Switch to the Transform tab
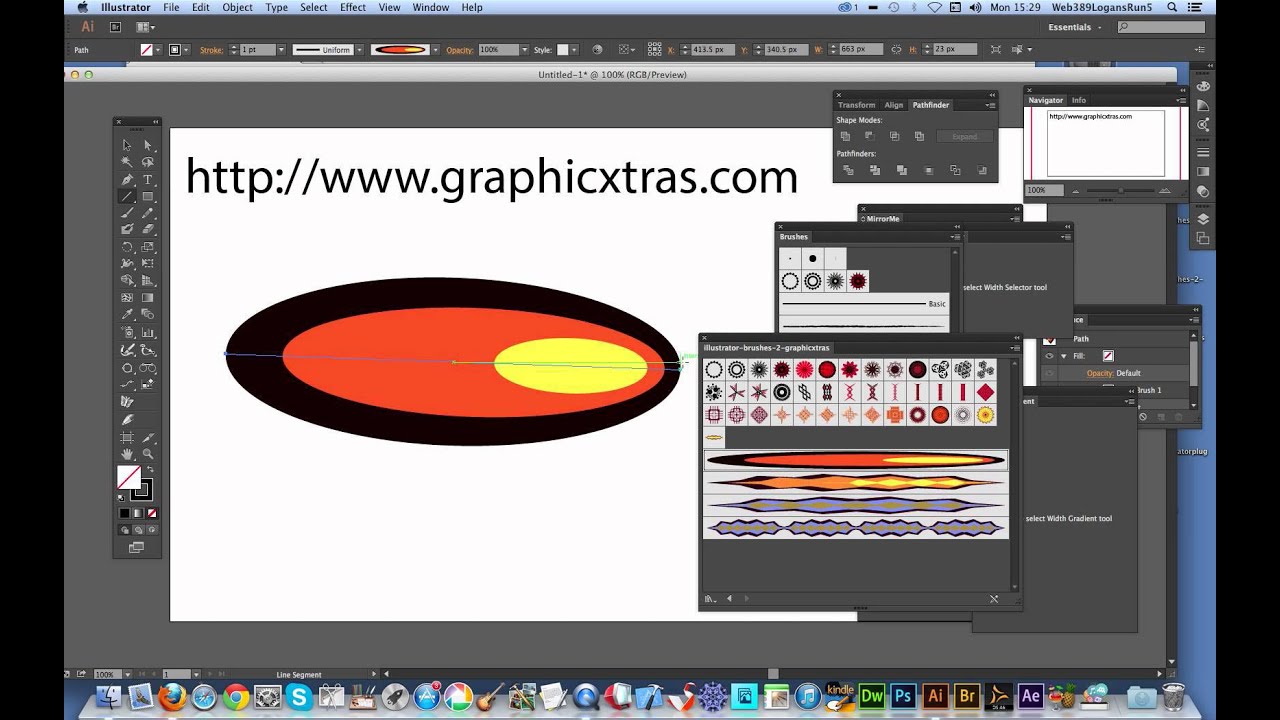Viewport: 1280px width, 720px height. tap(856, 105)
